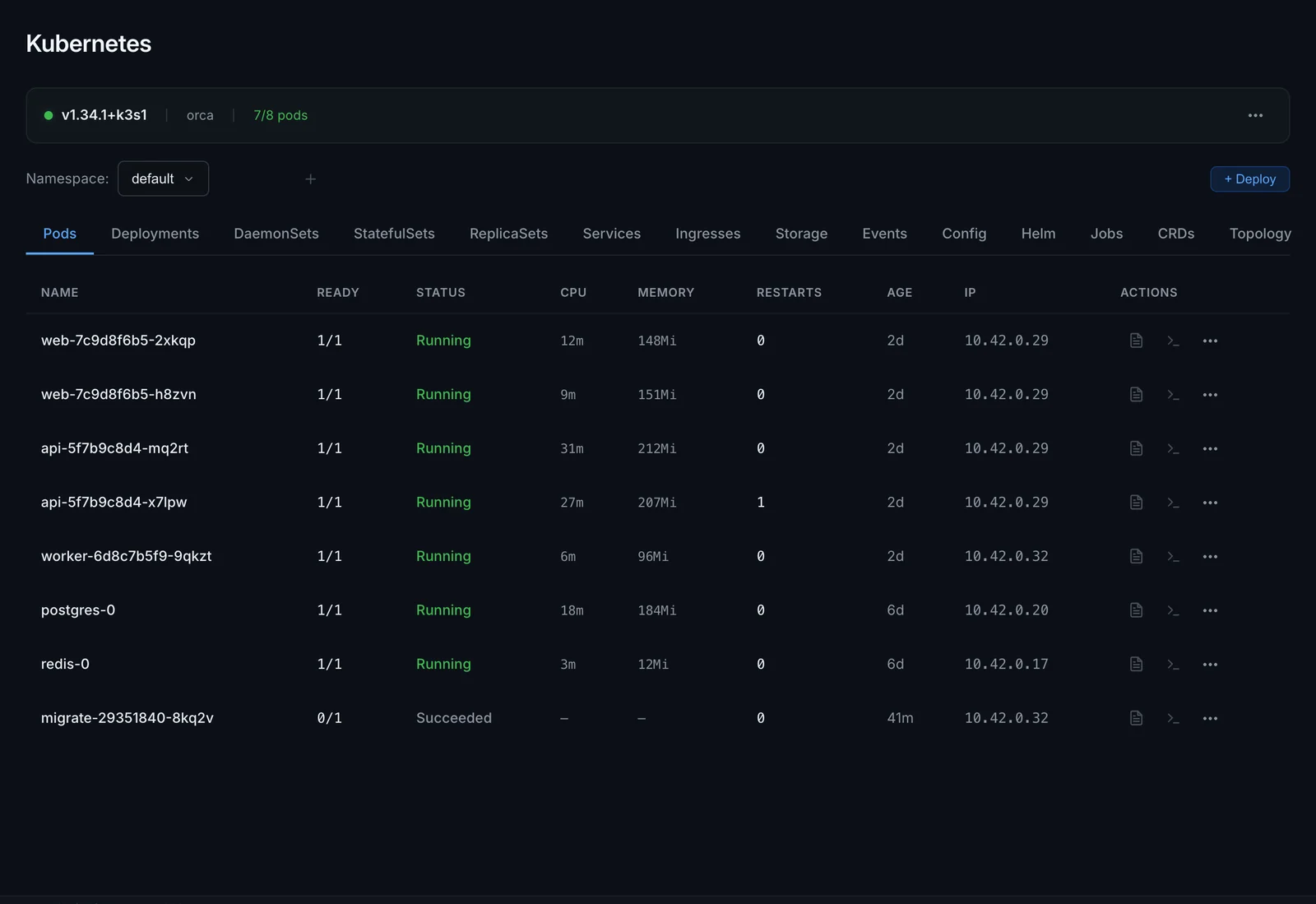
Task: Click the 41m age value
Action: click(900, 718)
